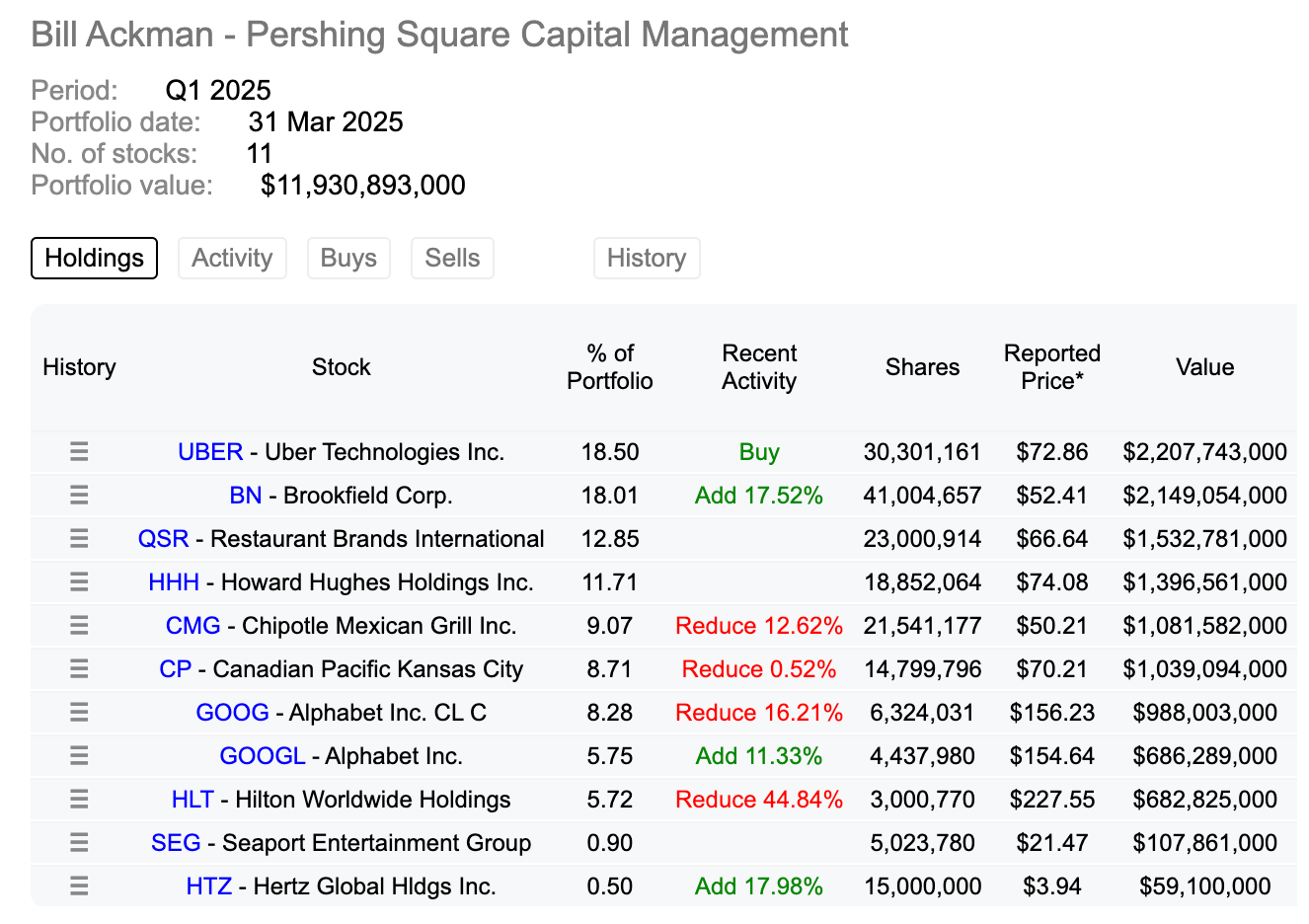Open history icon for UBER row

tap(79, 452)
